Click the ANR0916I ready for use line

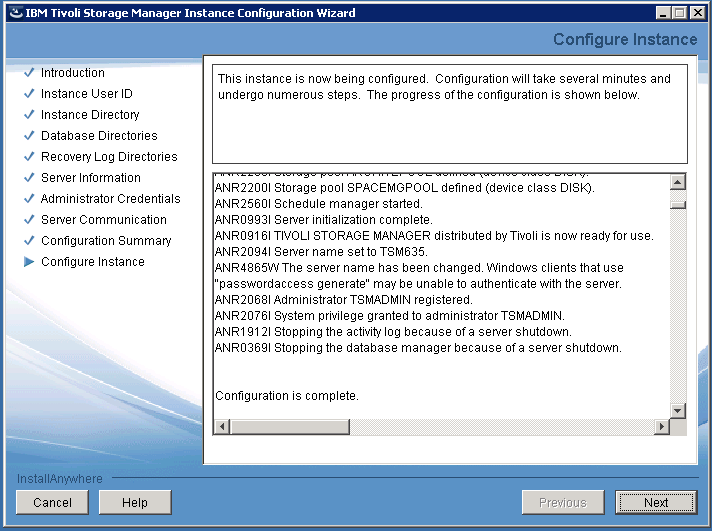pyautogui.click(x=434, y=236)
